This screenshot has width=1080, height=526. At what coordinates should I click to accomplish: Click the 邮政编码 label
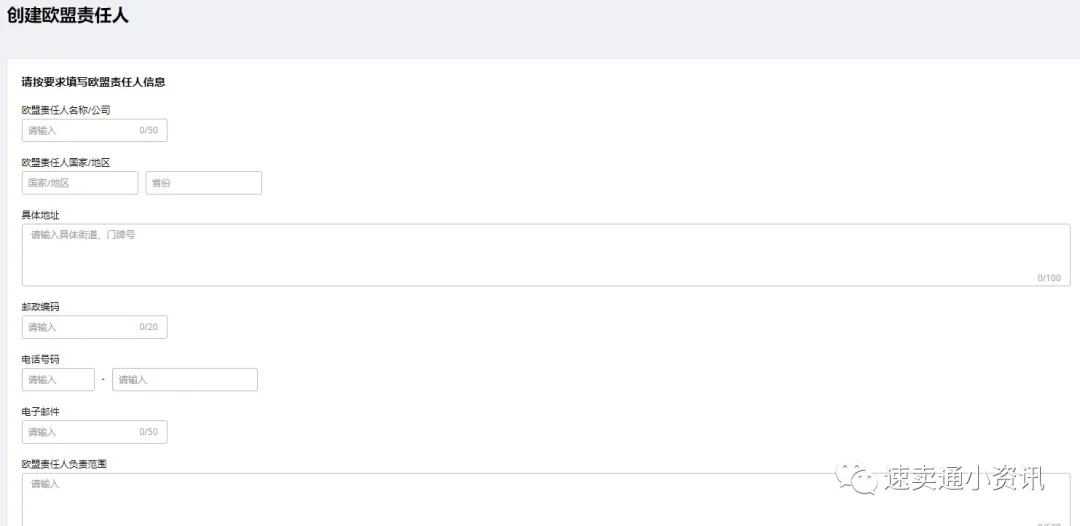(x=41, y=306)
